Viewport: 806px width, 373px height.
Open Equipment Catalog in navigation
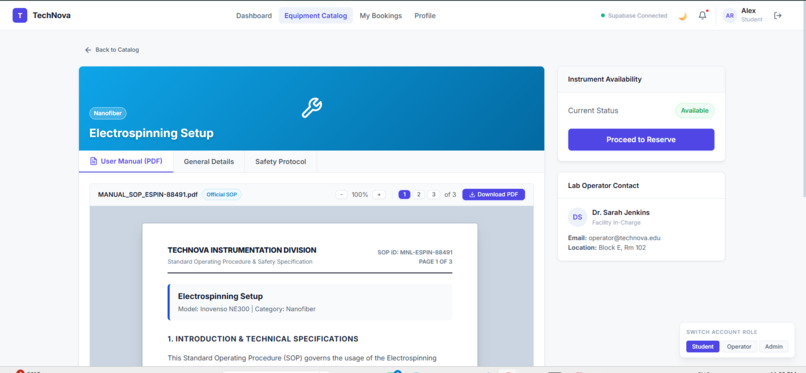(x=316, y=16)
